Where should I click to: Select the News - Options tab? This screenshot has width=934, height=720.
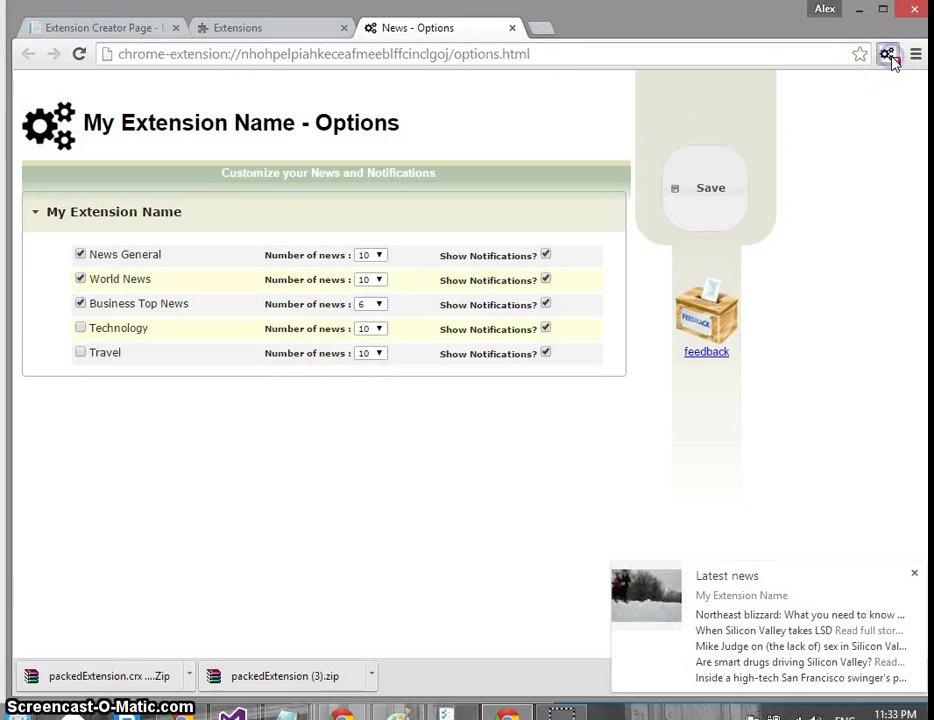pos(440,28)
